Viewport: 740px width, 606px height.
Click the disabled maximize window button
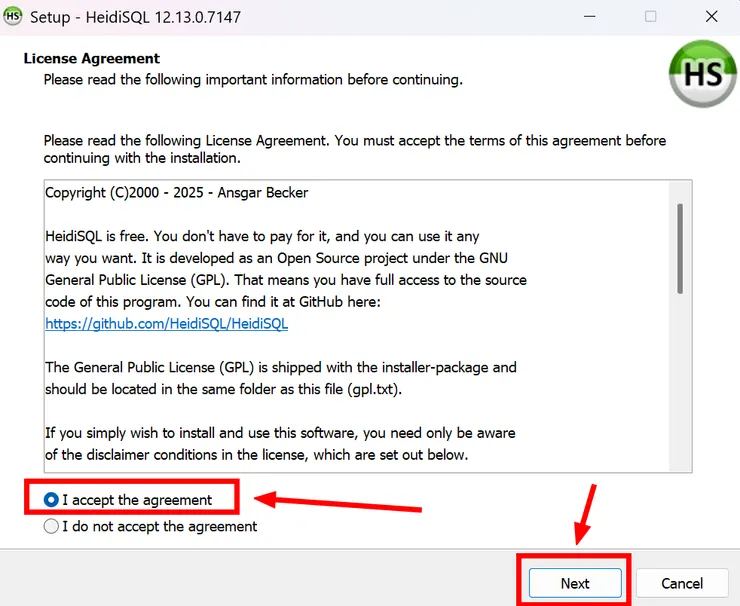click(650, 17)
